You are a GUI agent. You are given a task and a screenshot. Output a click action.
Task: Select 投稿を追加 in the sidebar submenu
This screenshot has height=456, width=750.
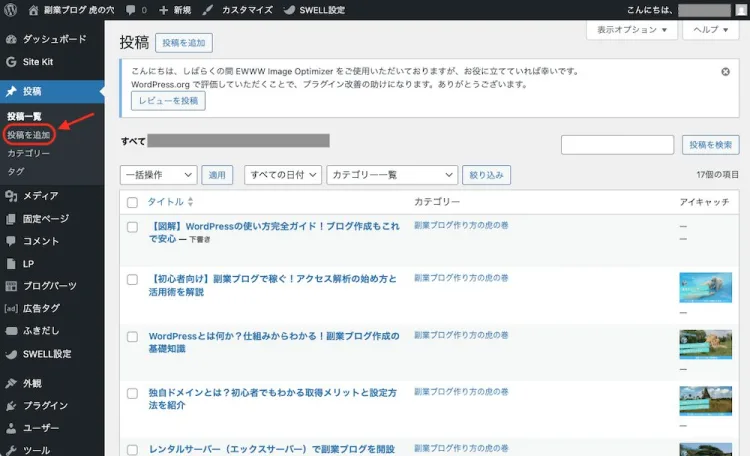pos(29,135)
